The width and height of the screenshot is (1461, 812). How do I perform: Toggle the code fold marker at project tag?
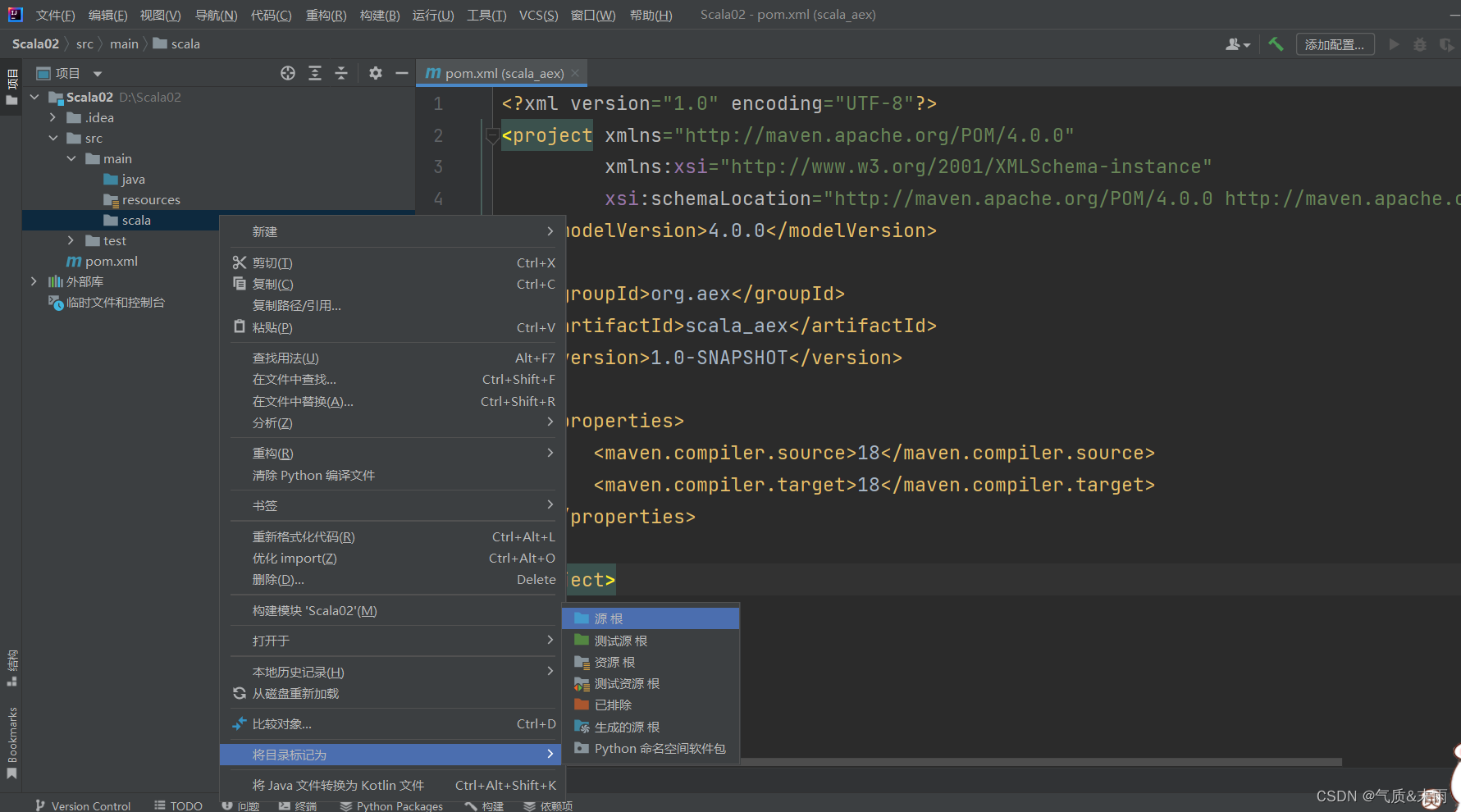coord(492,135)
